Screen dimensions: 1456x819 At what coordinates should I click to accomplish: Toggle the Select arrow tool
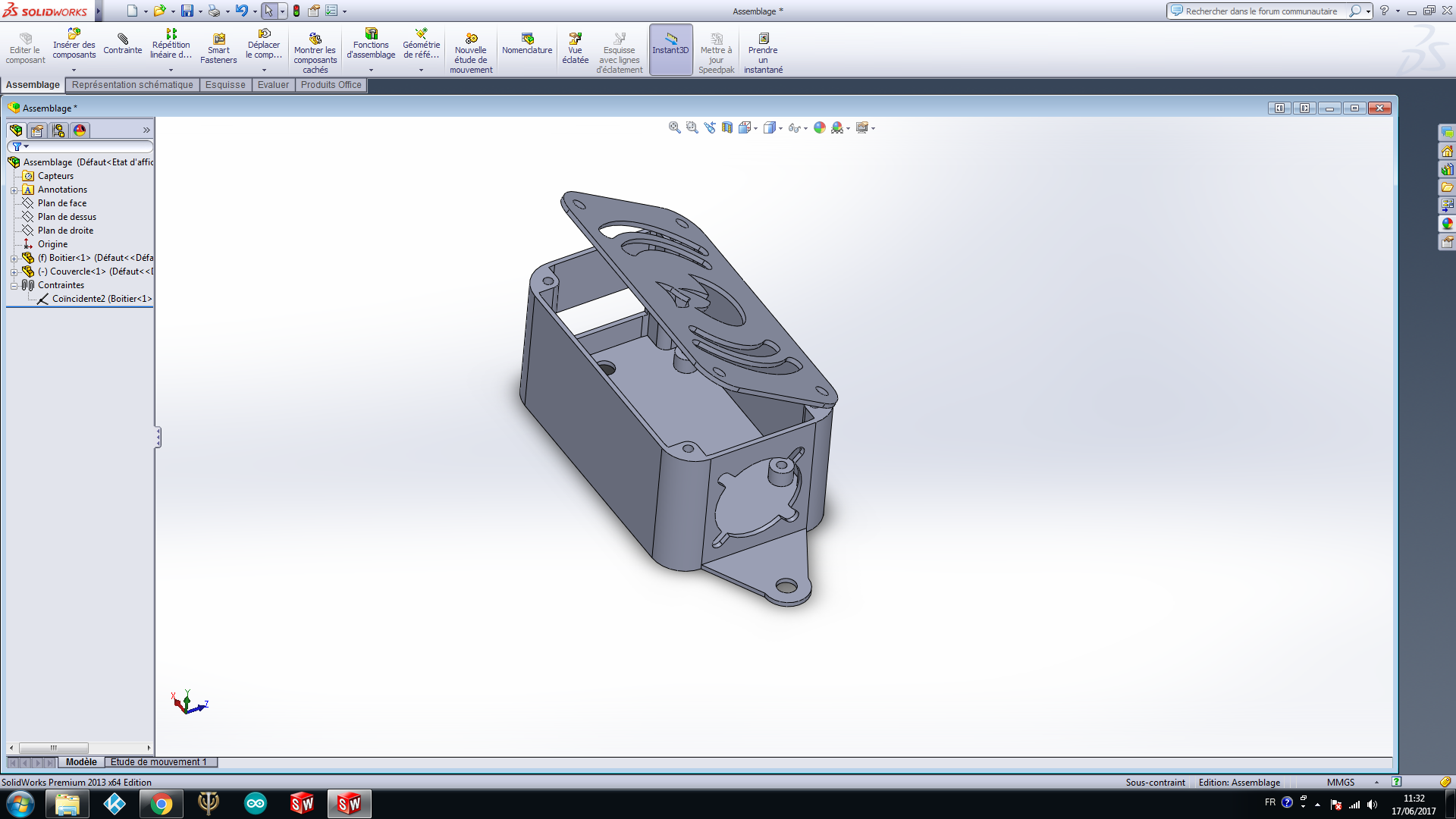tap(268, 11)
